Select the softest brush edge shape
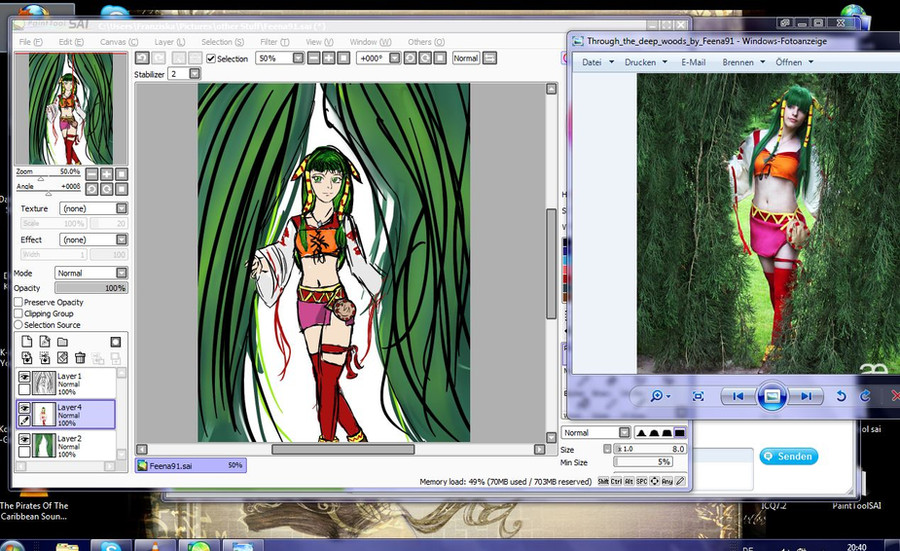The image size is (900, 551). click(x=641, y=432)
